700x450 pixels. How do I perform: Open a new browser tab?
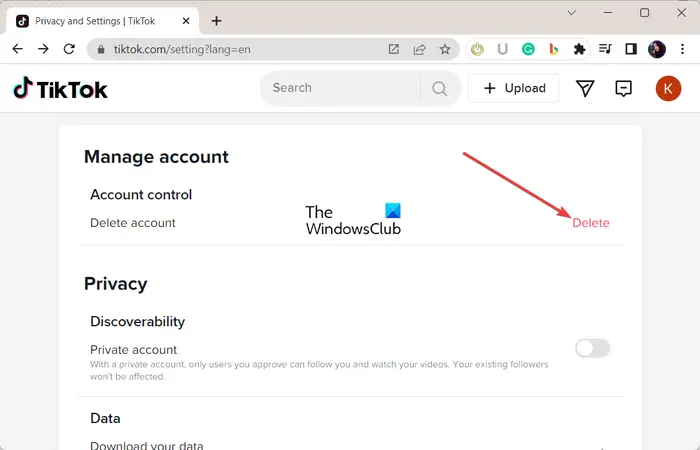[x=217, y=21]
